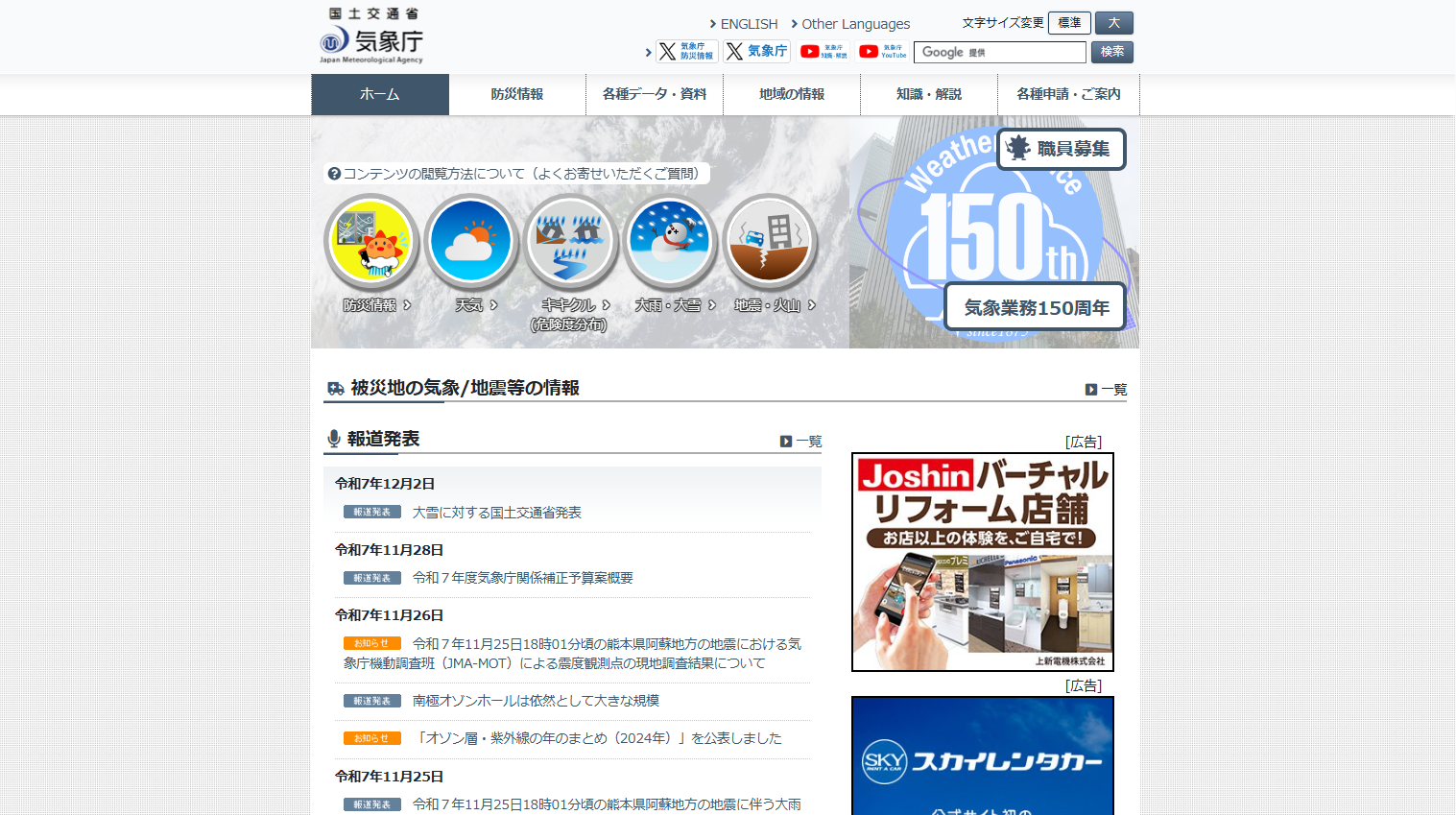This screenshot has height=815, width=1456.
Task: Open the 大雪に対する国土交通省発表 news link
Action: (x=497, y=511)
